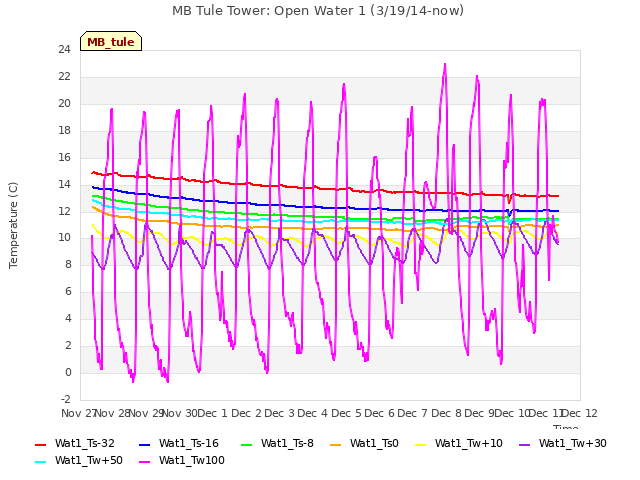The height and width of the screenshot is (480, 640).
Task: Click the Dec 5 x-axis tick label
Action: [346, 413]
